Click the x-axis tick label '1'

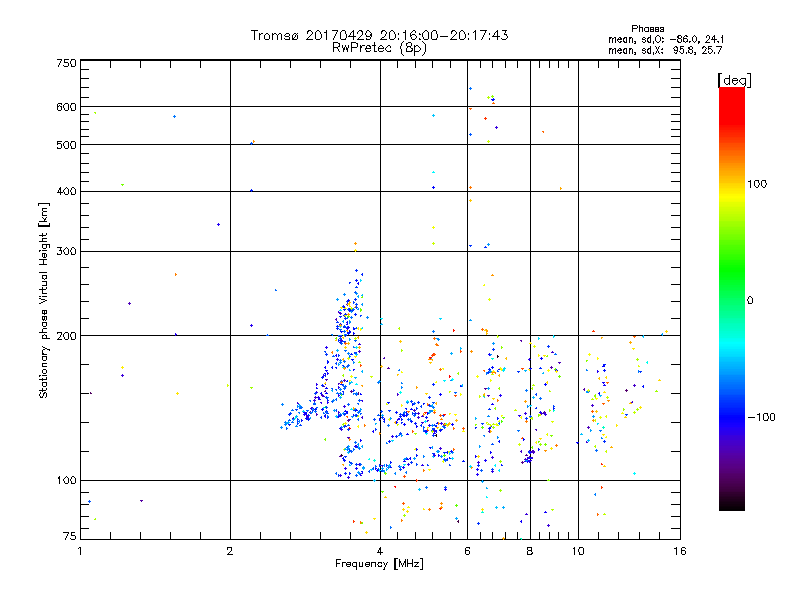point(80,551)
